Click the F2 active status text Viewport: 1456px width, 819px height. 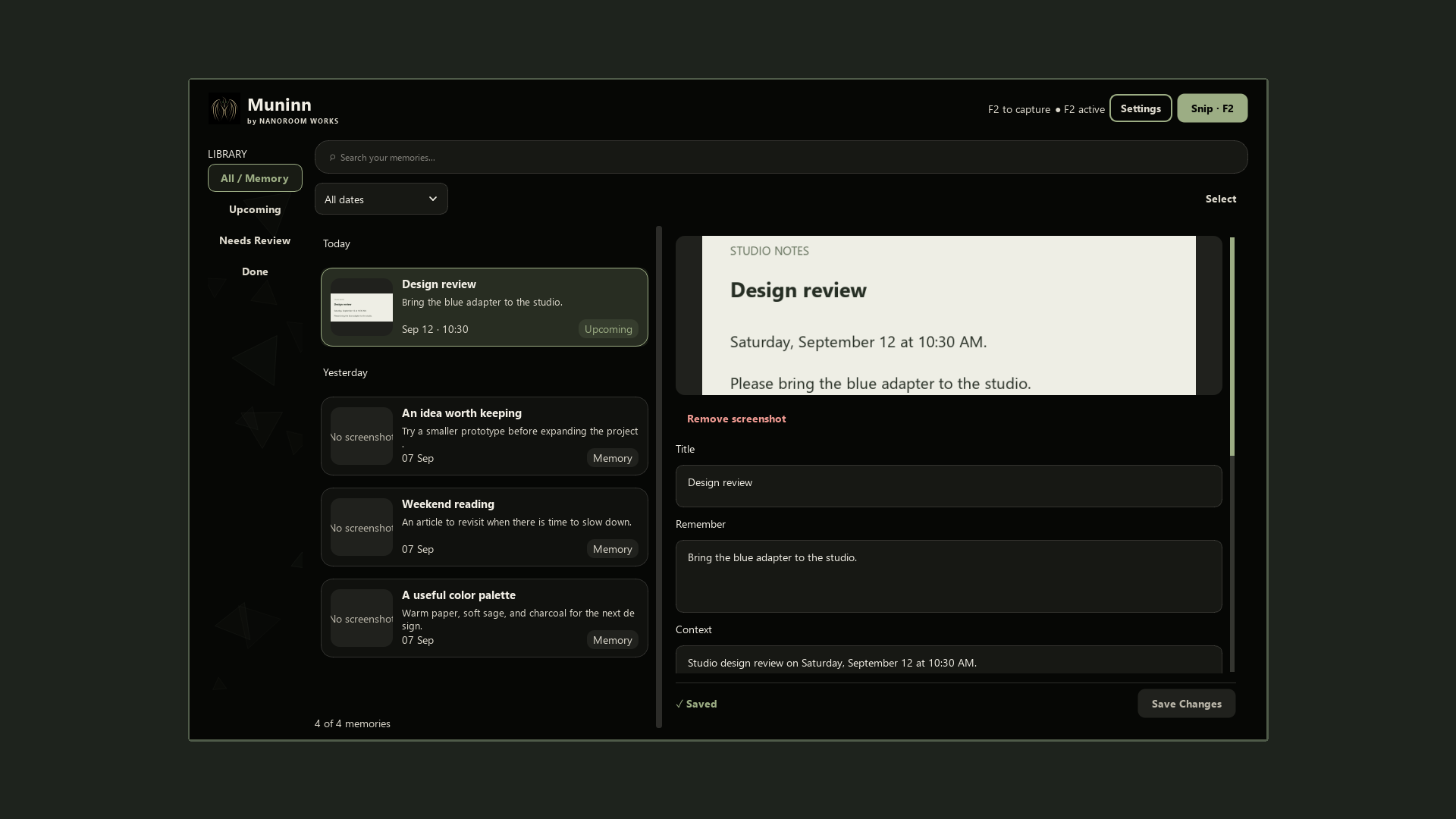click(x=1080, y=109)
